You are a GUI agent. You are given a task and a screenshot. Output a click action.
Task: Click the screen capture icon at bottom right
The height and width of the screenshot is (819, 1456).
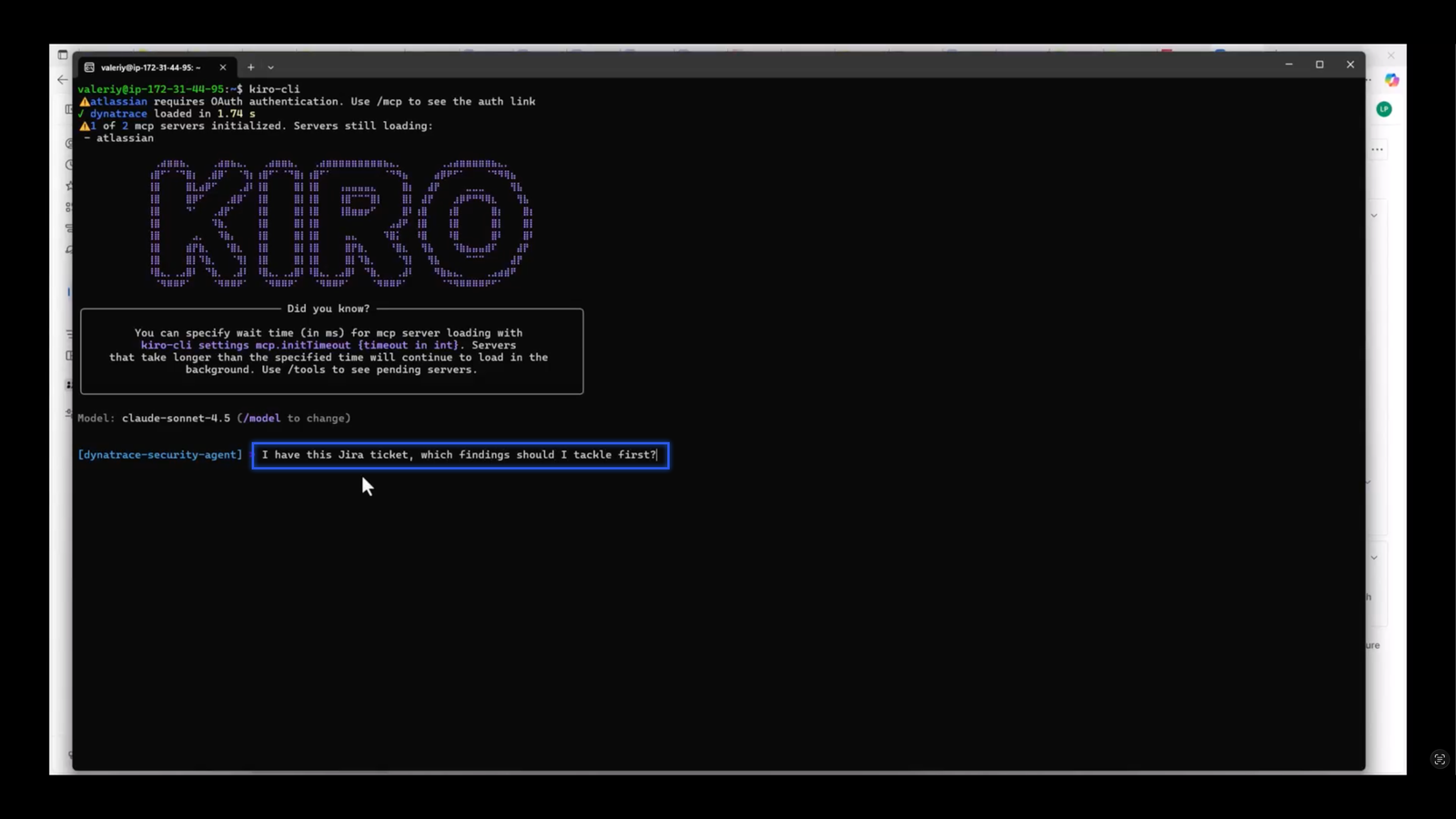[1440, 760]
